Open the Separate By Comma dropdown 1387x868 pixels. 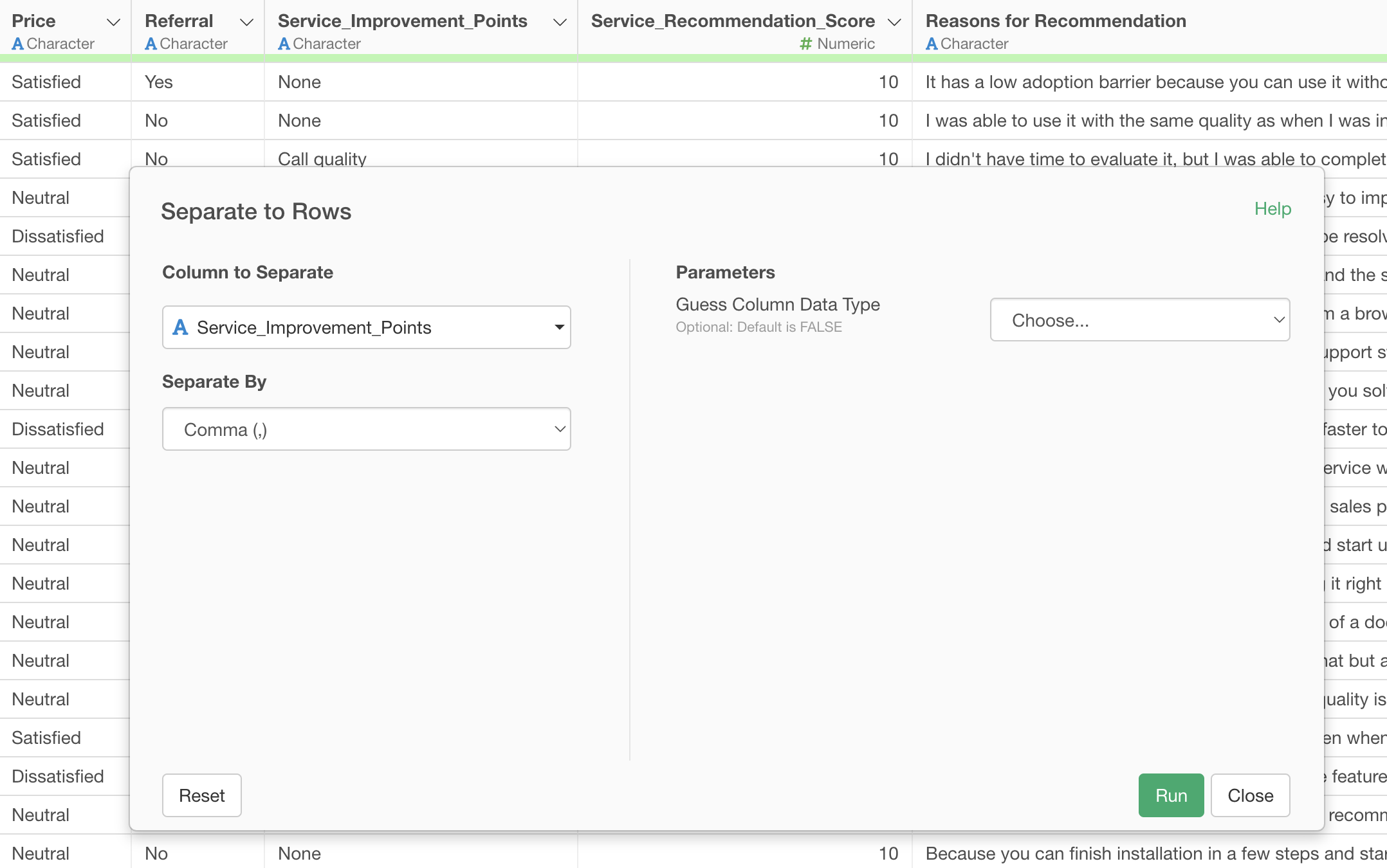pos(366,429)
